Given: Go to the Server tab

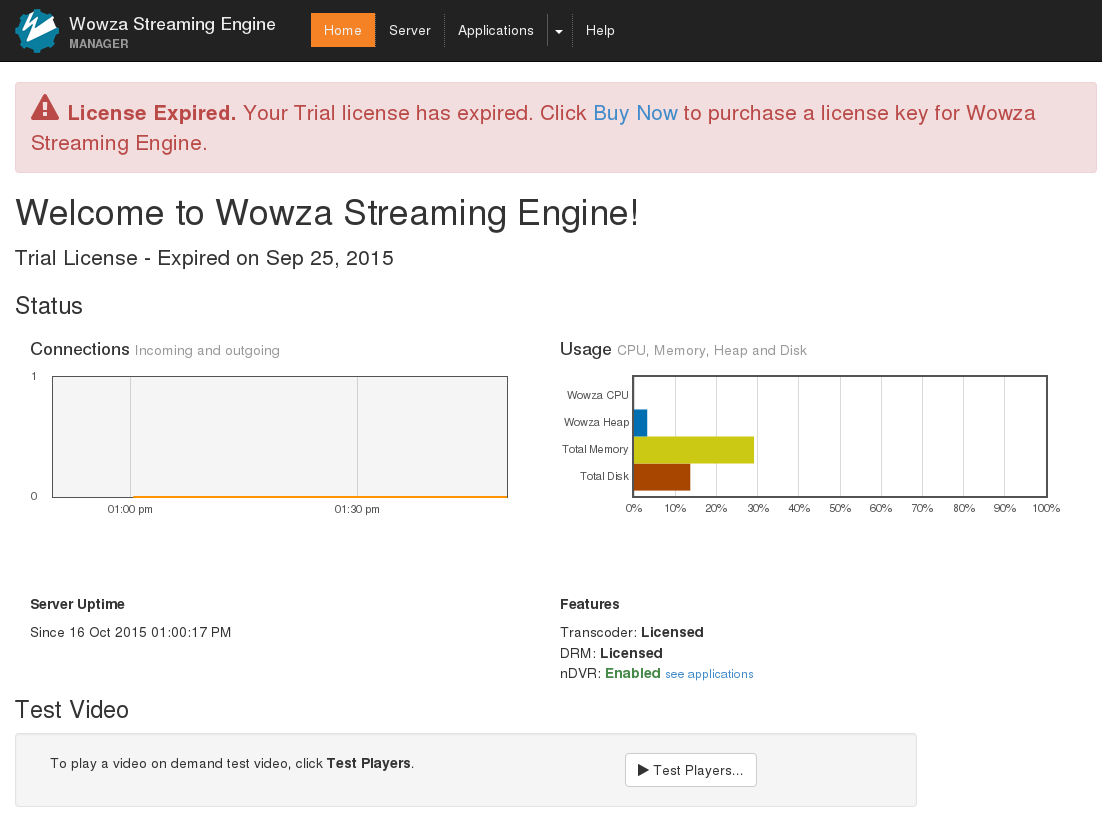Looking at the screenshot, I should click(x=410, y=30).
